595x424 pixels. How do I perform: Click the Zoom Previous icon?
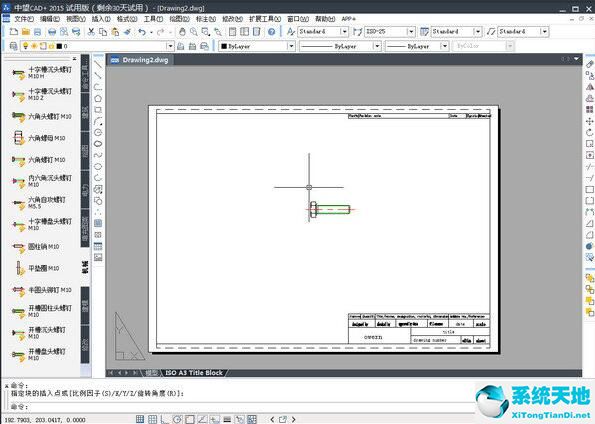(218, 32)
